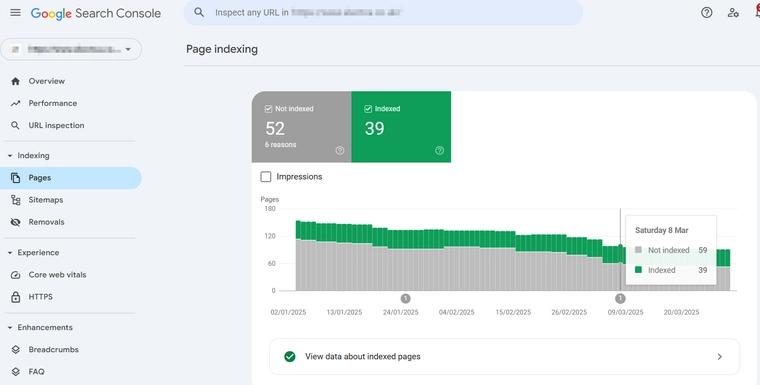Collapse the Indexing section

coord(10,156)
